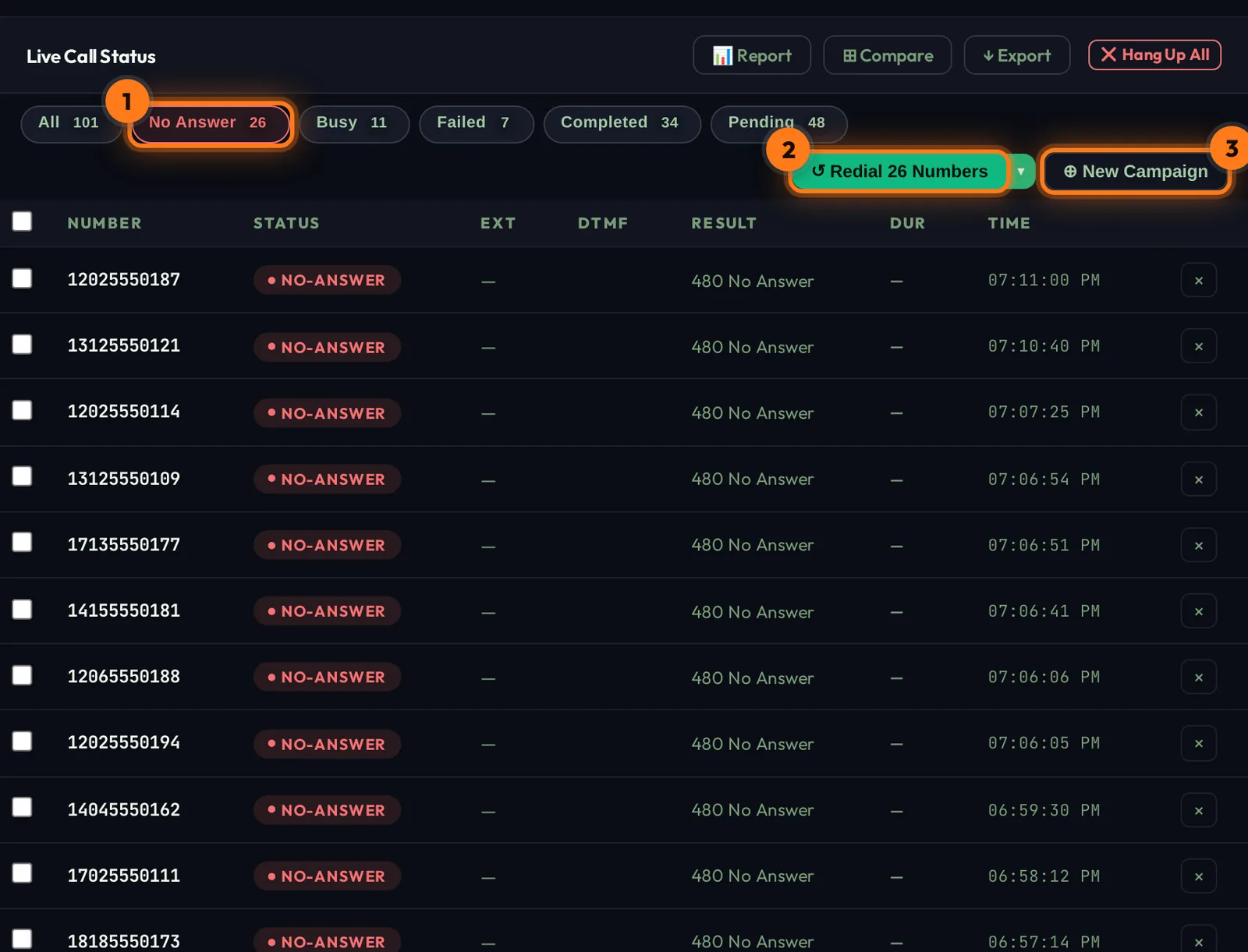Show Failed calls tab
Viewport: 1248px width, 952px height.
click(x=476, y=123)
